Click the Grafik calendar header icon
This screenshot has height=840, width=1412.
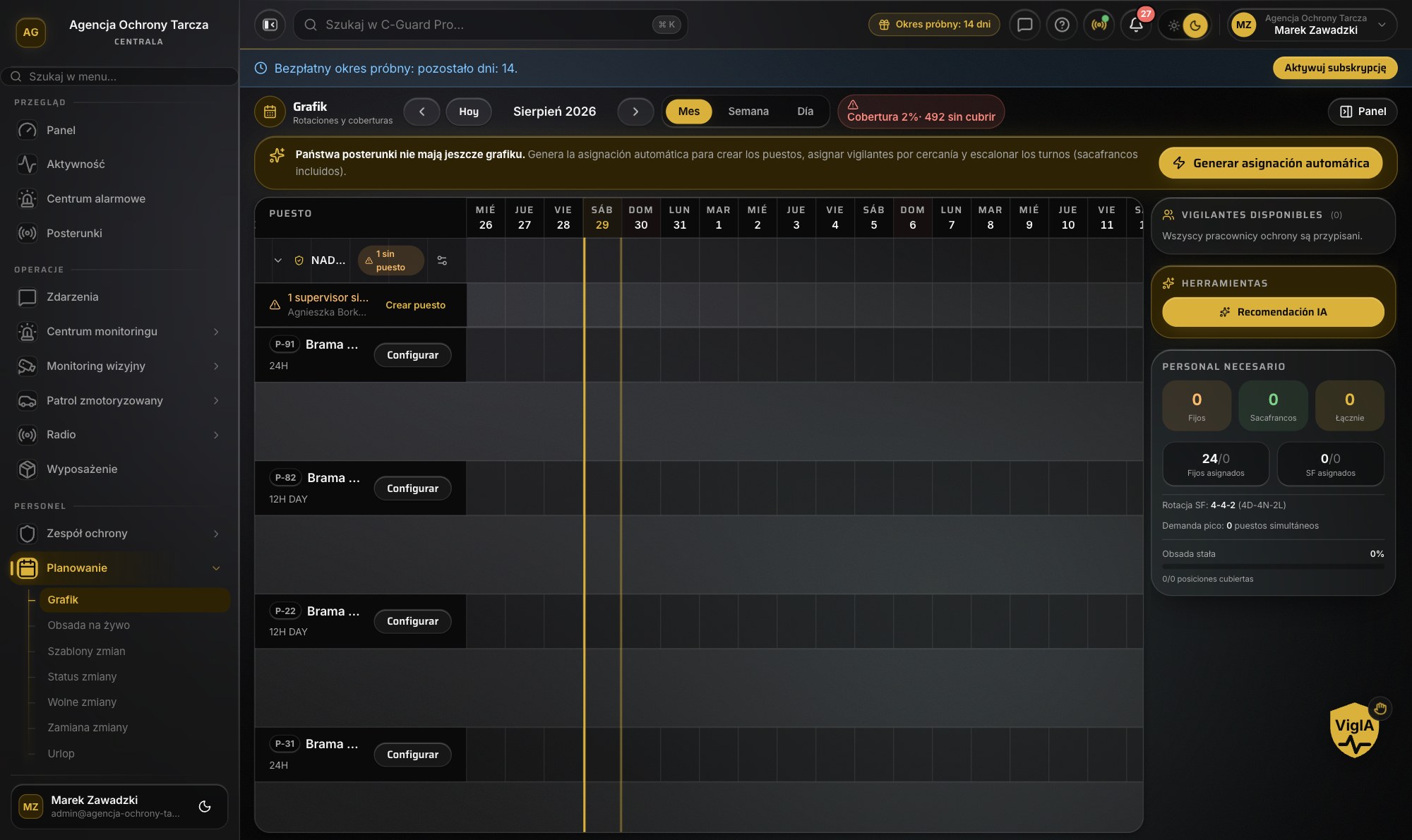(x=270, y=112)
